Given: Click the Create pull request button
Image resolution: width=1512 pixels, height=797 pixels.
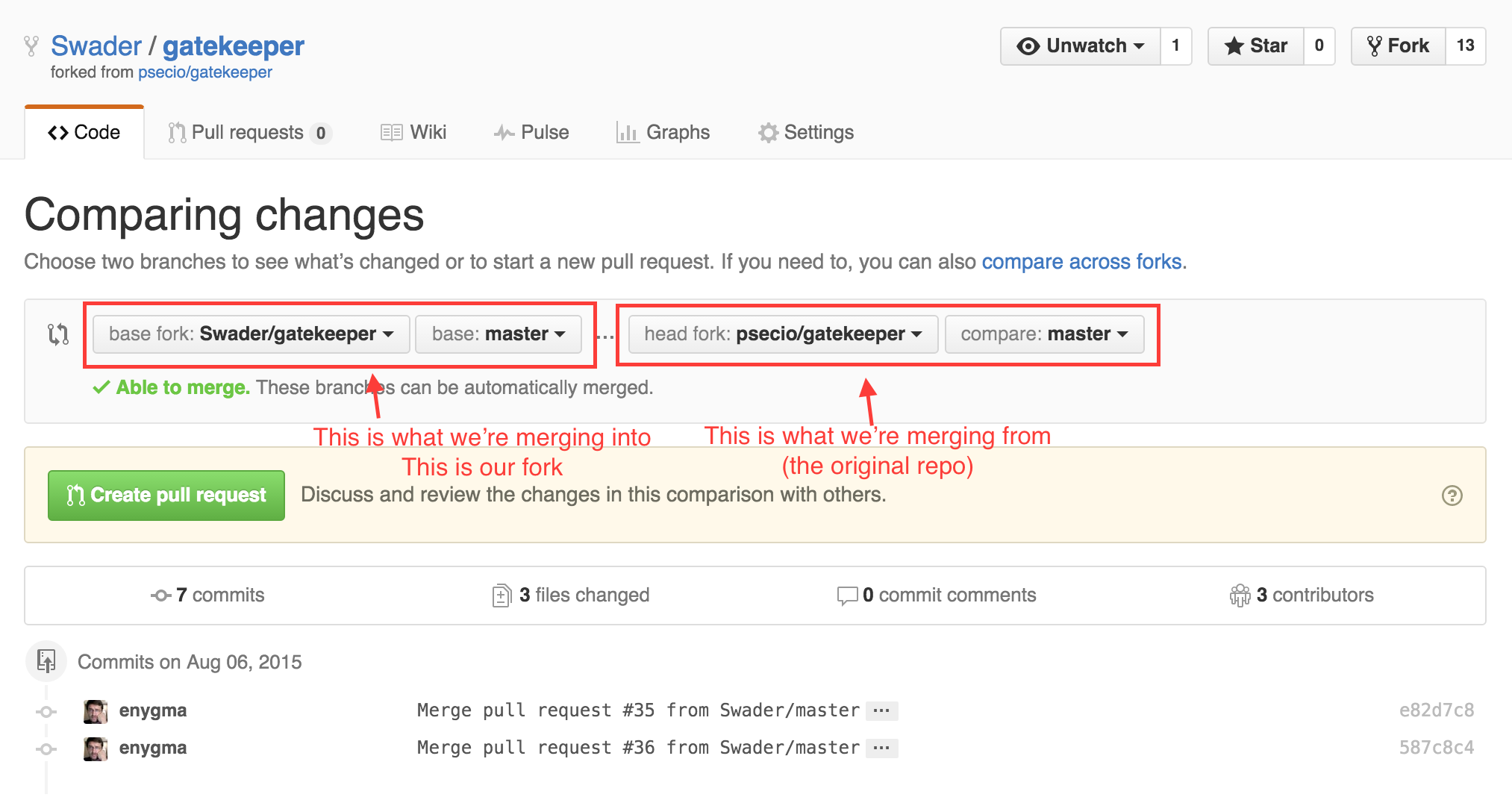Looking at the screenshot, I should pyautogui.click(x=166, y=496).
